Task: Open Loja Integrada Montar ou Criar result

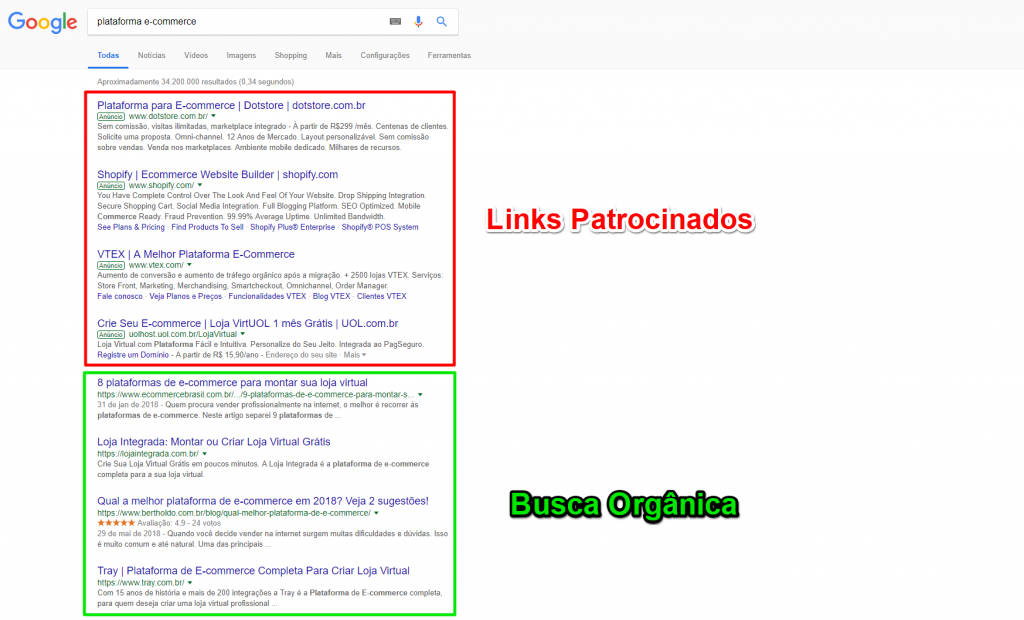Action: point(214,442)
